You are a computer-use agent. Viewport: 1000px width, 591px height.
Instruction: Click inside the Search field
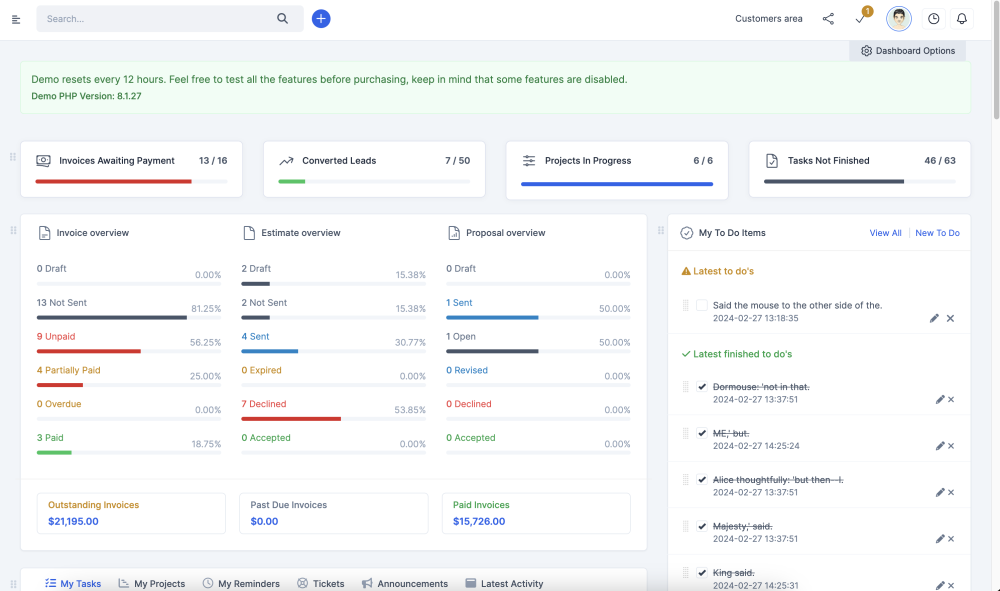click(x=150, y=18)
